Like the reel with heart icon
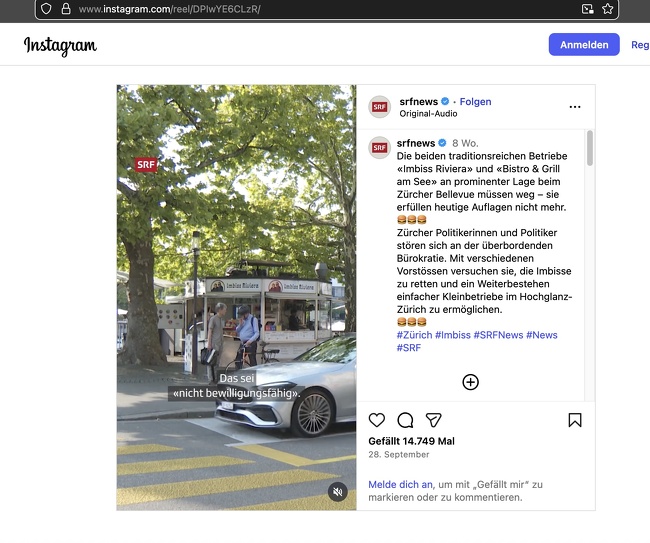The height and width of the screenshot is (543, 650). pyautogui.click(x=377, y=420)
